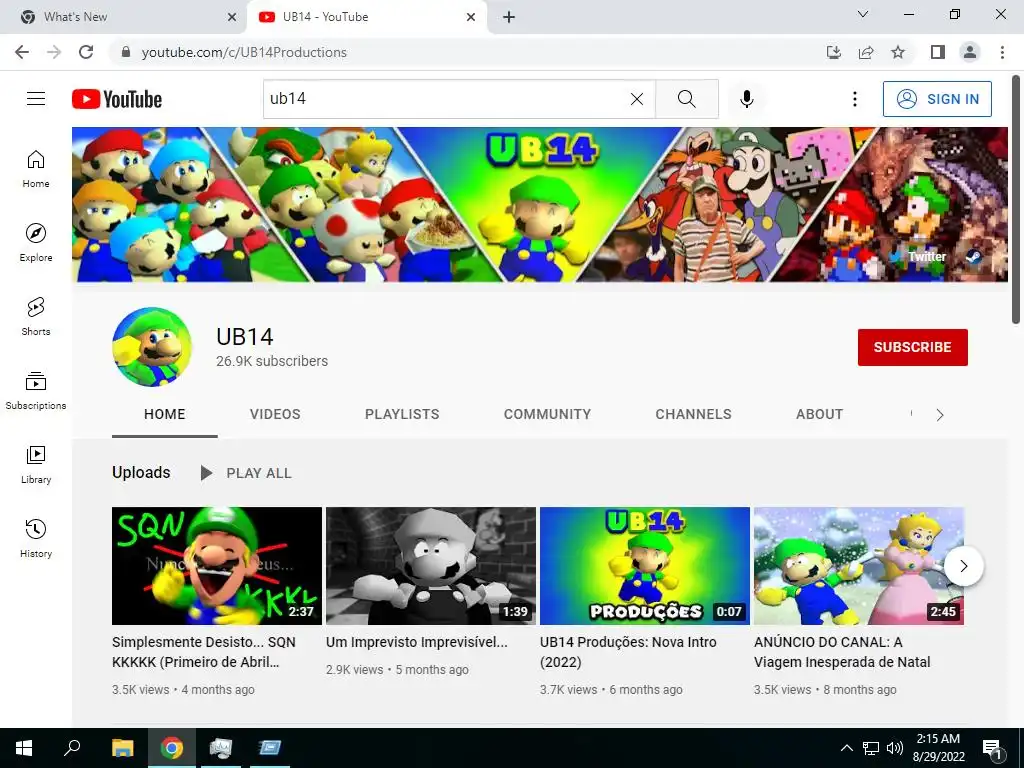Show next uploads with carousel arrow
The width and height of the screenshot is (1024, 768).
point(963,566)
